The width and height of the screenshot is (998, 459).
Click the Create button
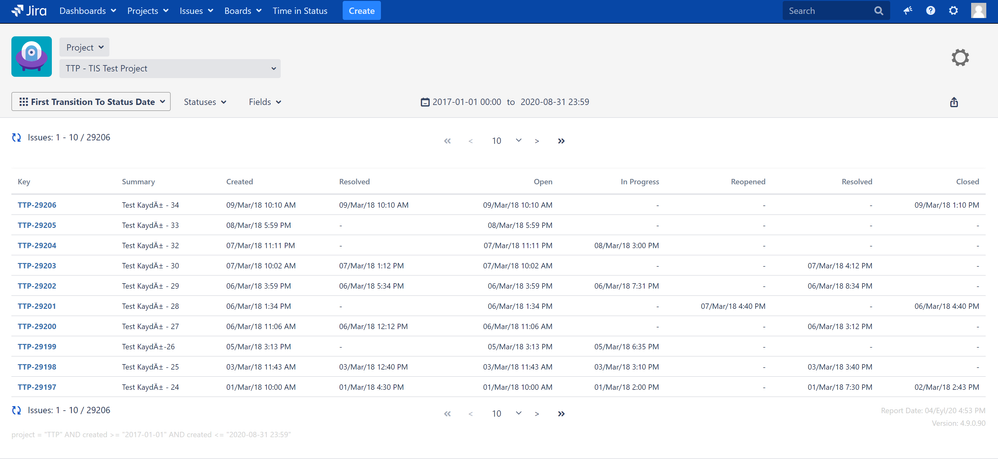362,11
